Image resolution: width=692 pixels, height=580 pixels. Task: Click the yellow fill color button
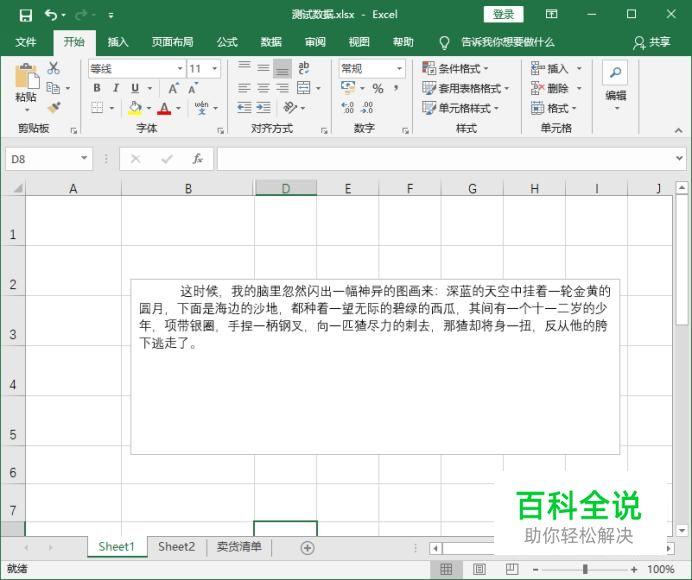(135, 108)
